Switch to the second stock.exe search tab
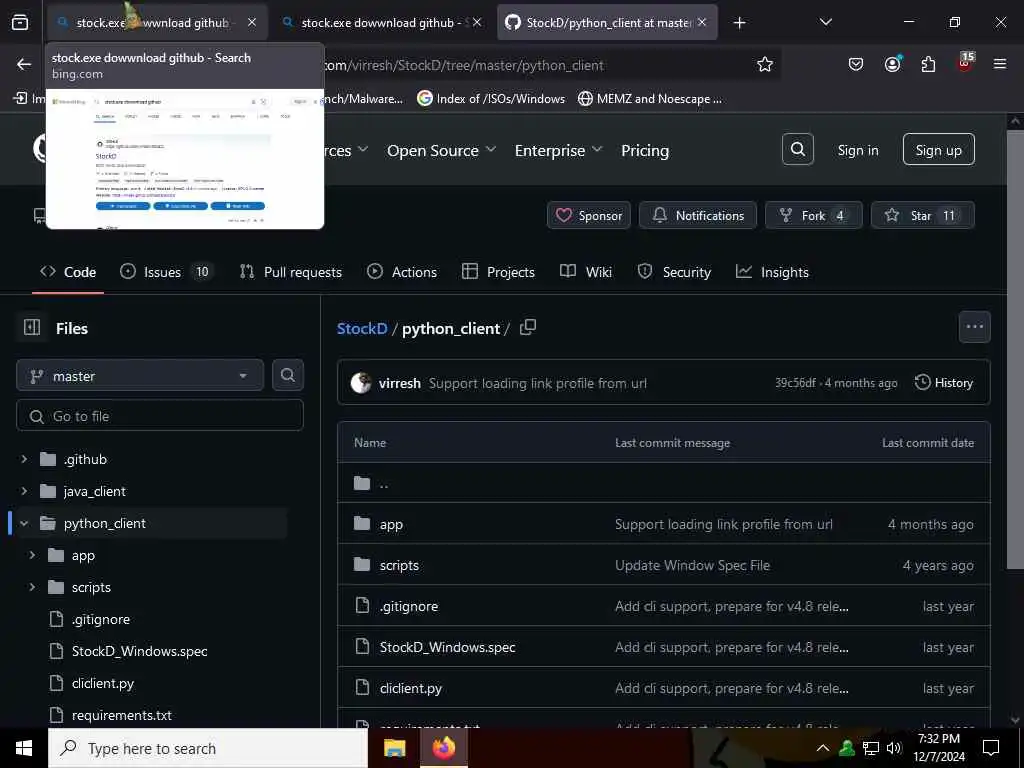This screenshot has height=768, width=1024. [x=383, y=23]
